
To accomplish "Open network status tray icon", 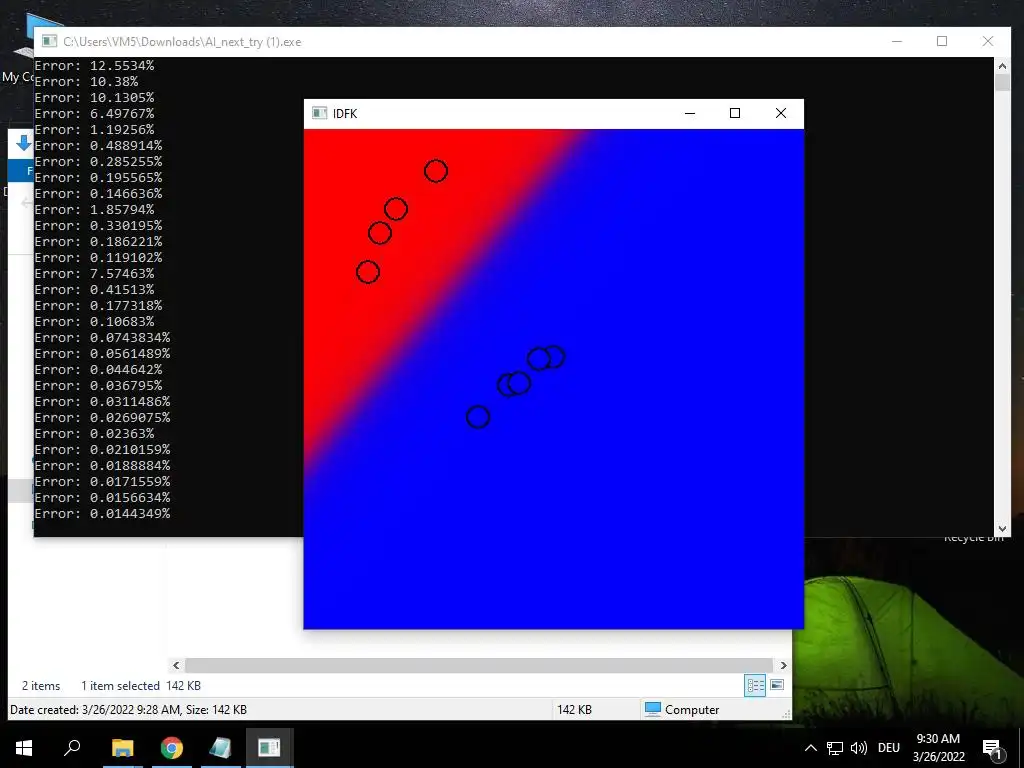I will tap(835, 748).
